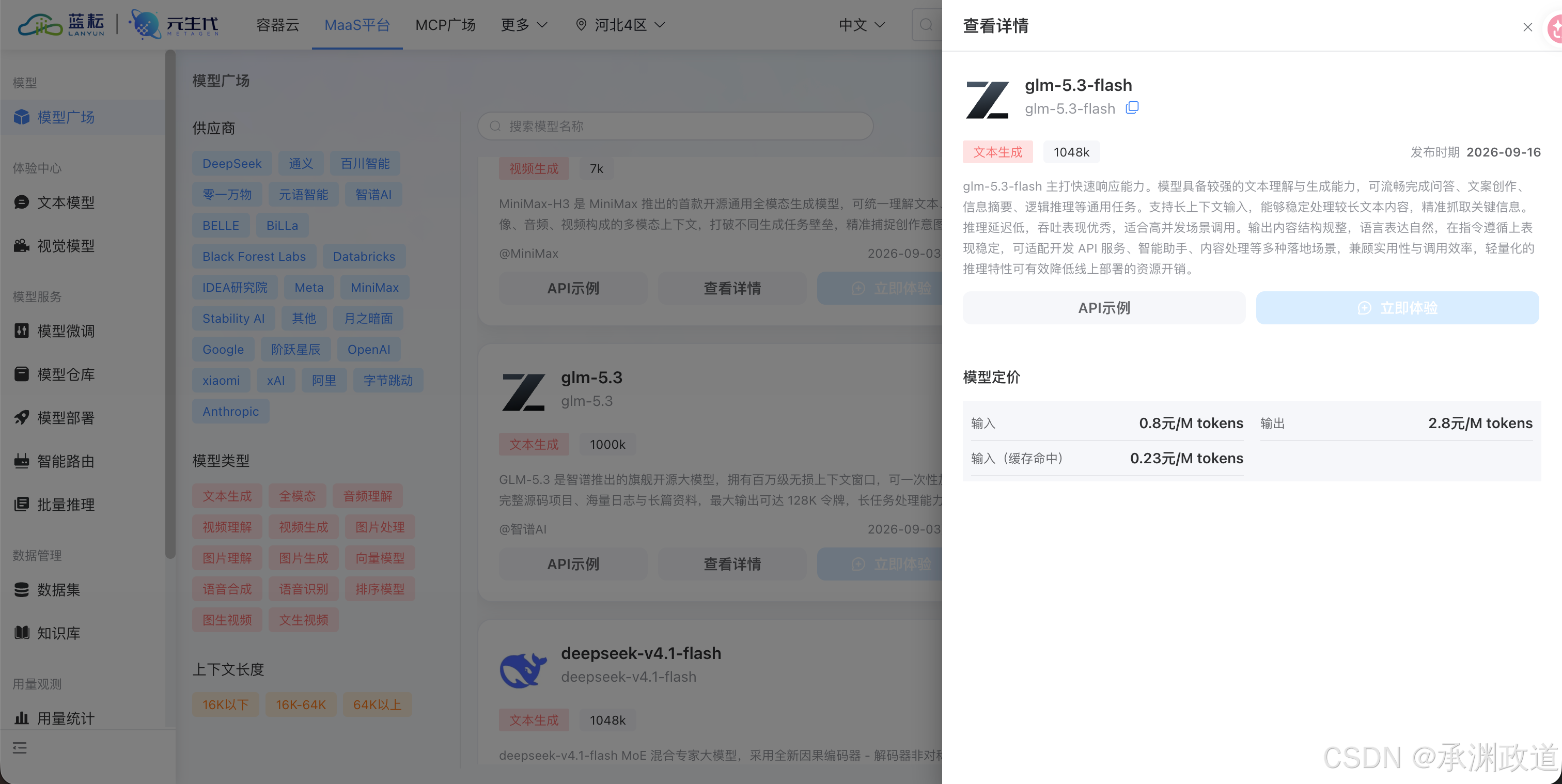Screen dimensions: 1562x784
Task: Click the 模型仓库 storage icon
Action: (22, 374)
